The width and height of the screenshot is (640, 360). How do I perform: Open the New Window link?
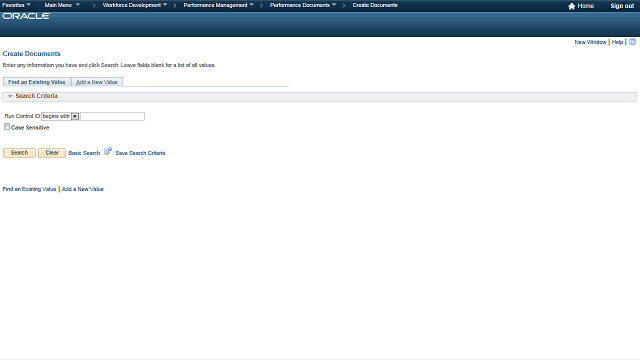[590, 42]
